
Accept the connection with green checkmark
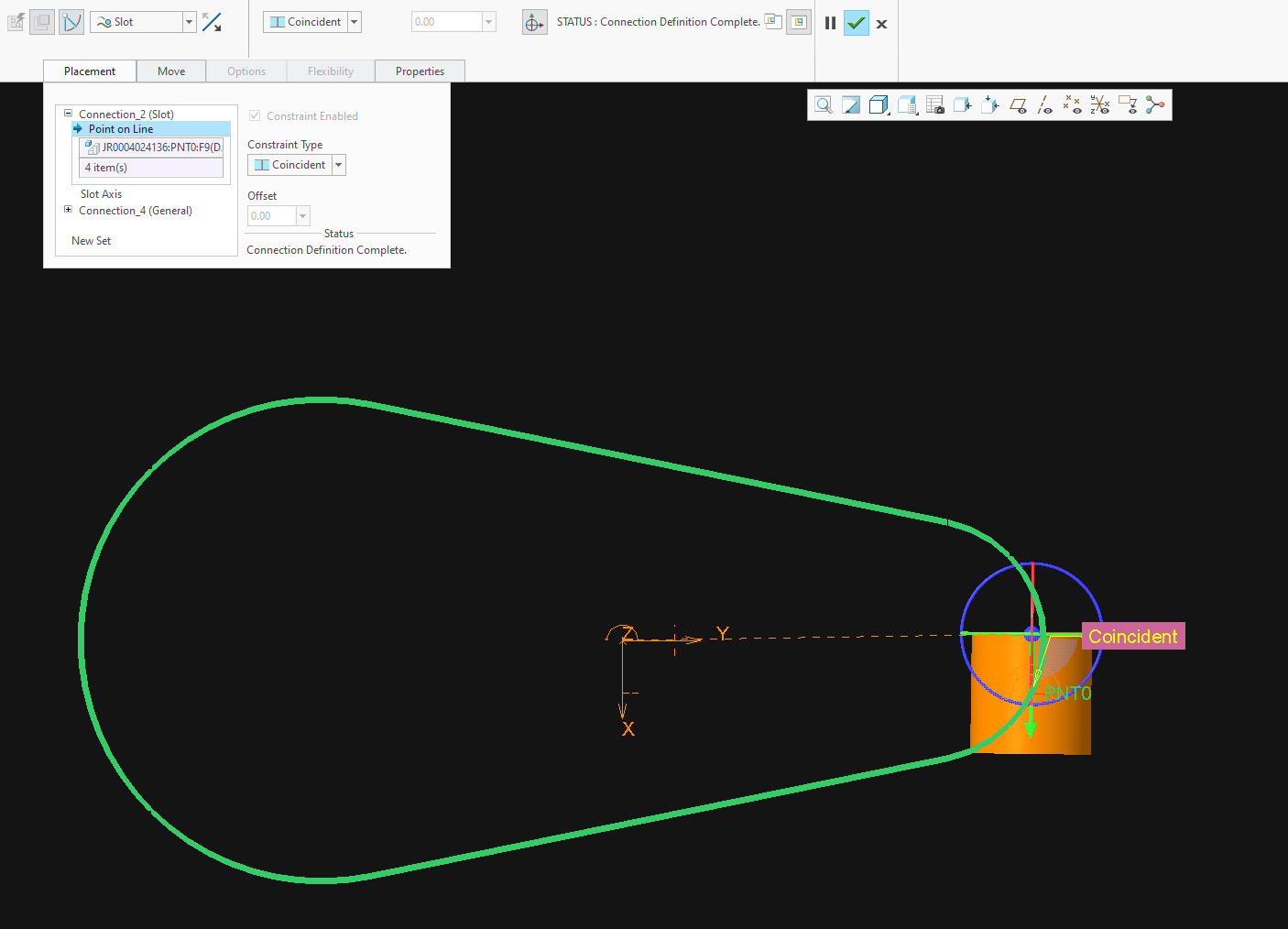point(856,23)
